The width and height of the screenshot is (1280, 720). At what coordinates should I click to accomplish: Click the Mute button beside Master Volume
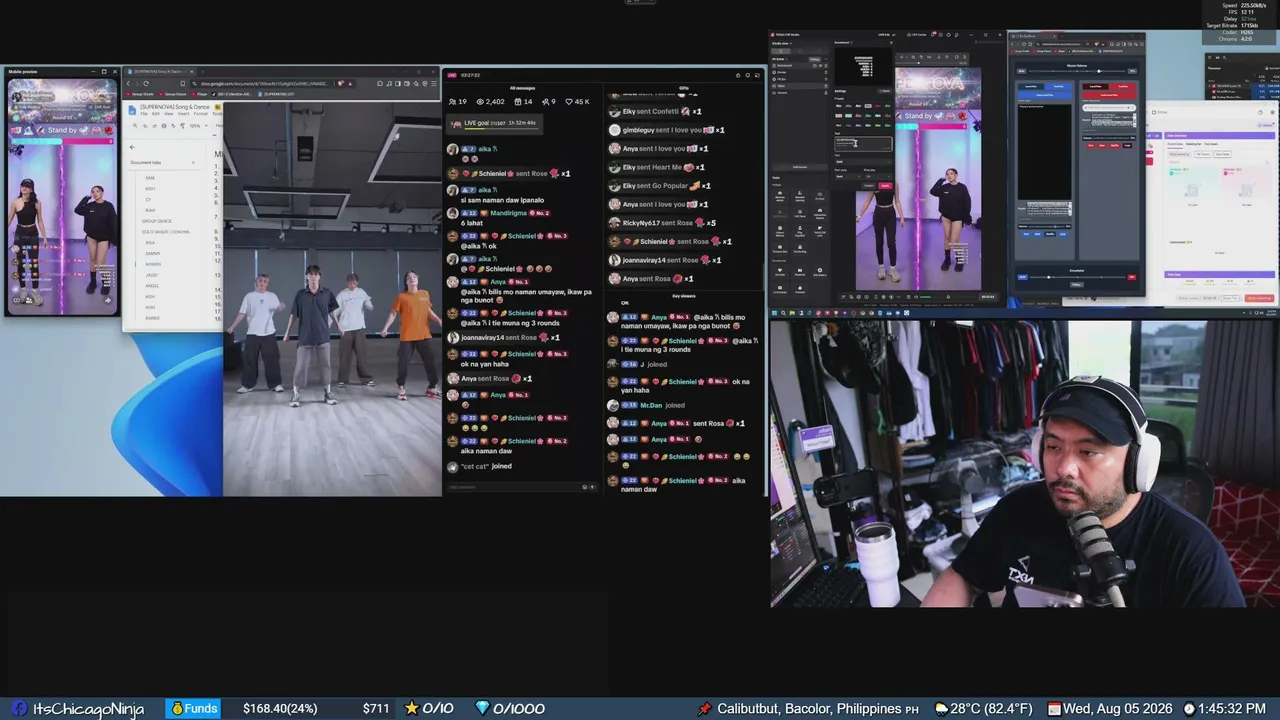pos(1022,71)
